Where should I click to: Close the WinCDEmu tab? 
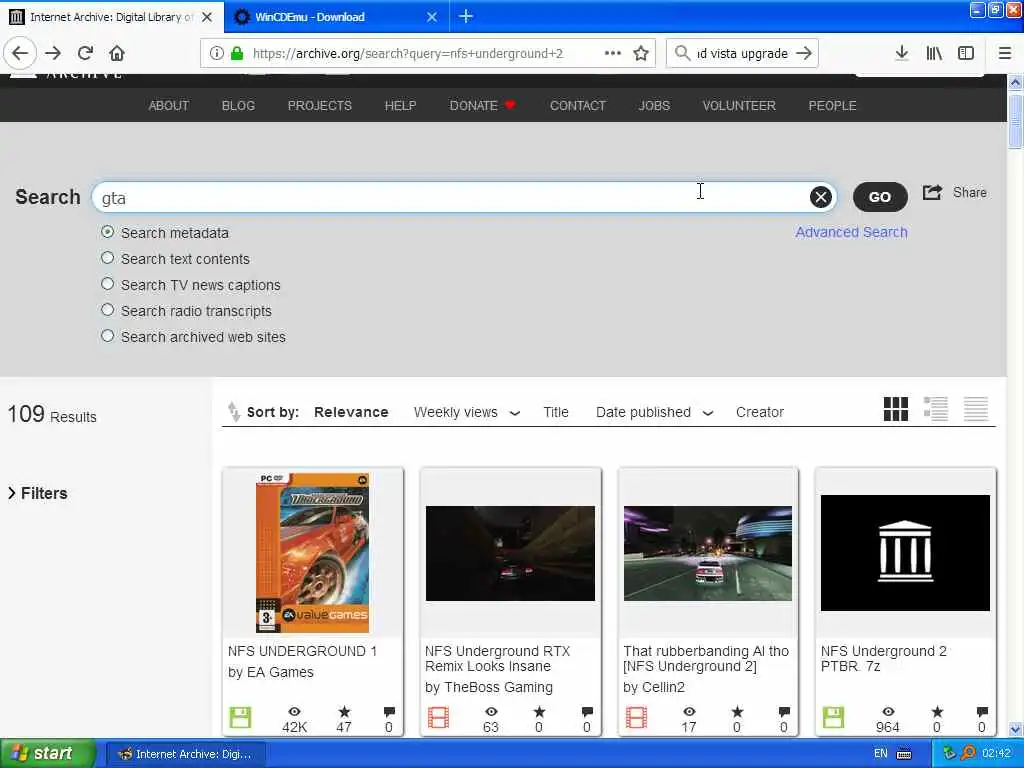pyautogui.click(x=432, y=17)
